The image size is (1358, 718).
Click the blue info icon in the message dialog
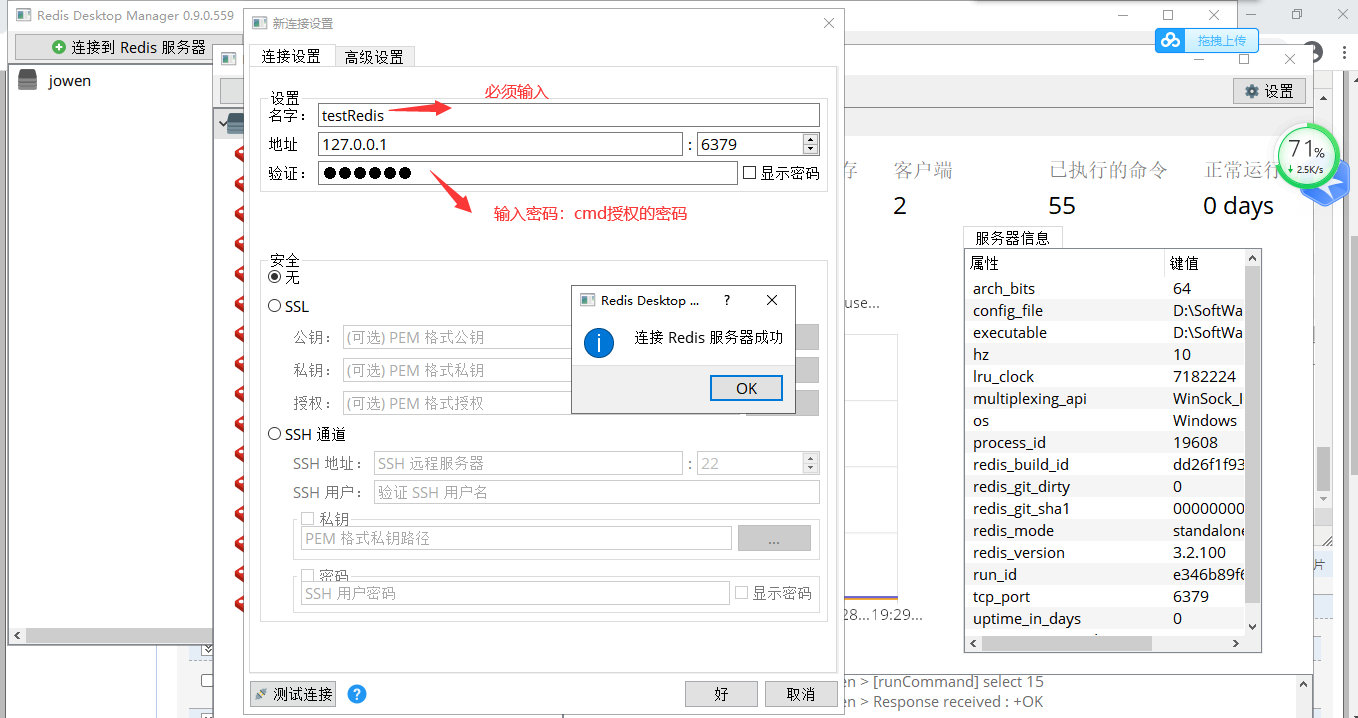click(x=598, y=342)
